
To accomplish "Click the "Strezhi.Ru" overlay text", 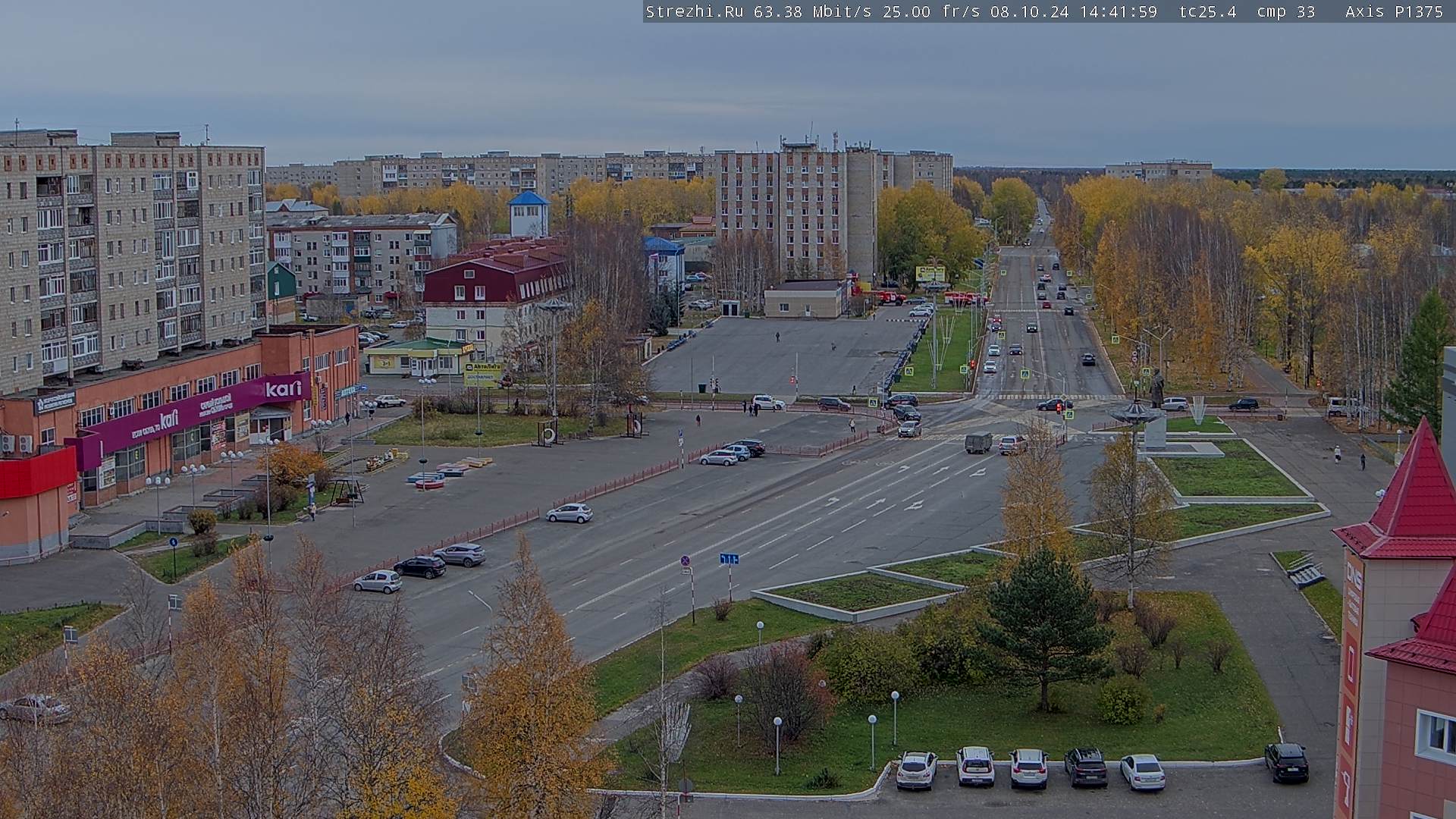I will (x=694, y=12).
